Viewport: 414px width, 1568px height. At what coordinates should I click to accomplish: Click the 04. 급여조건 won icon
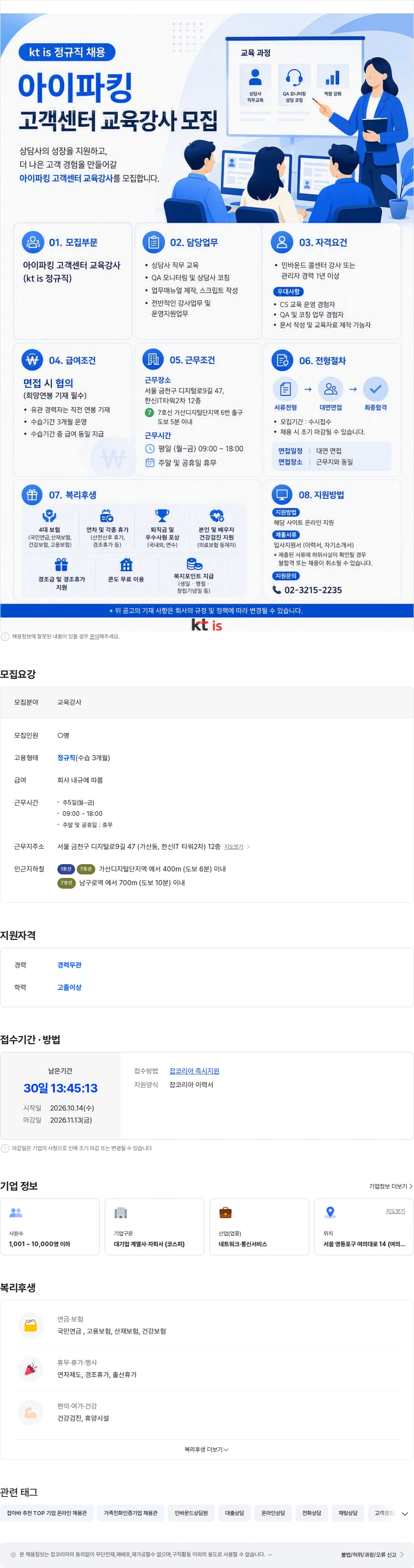pos(33,360)
